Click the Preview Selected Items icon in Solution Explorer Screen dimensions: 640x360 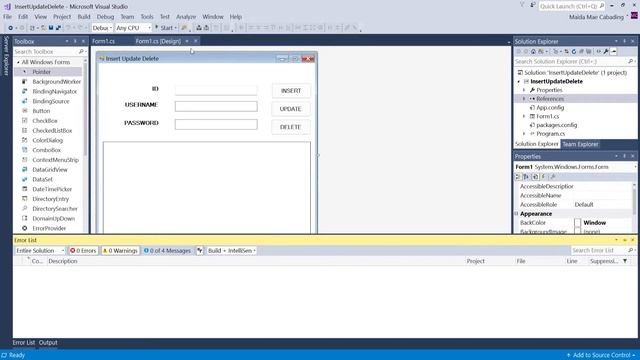click(x=614, y=51)
